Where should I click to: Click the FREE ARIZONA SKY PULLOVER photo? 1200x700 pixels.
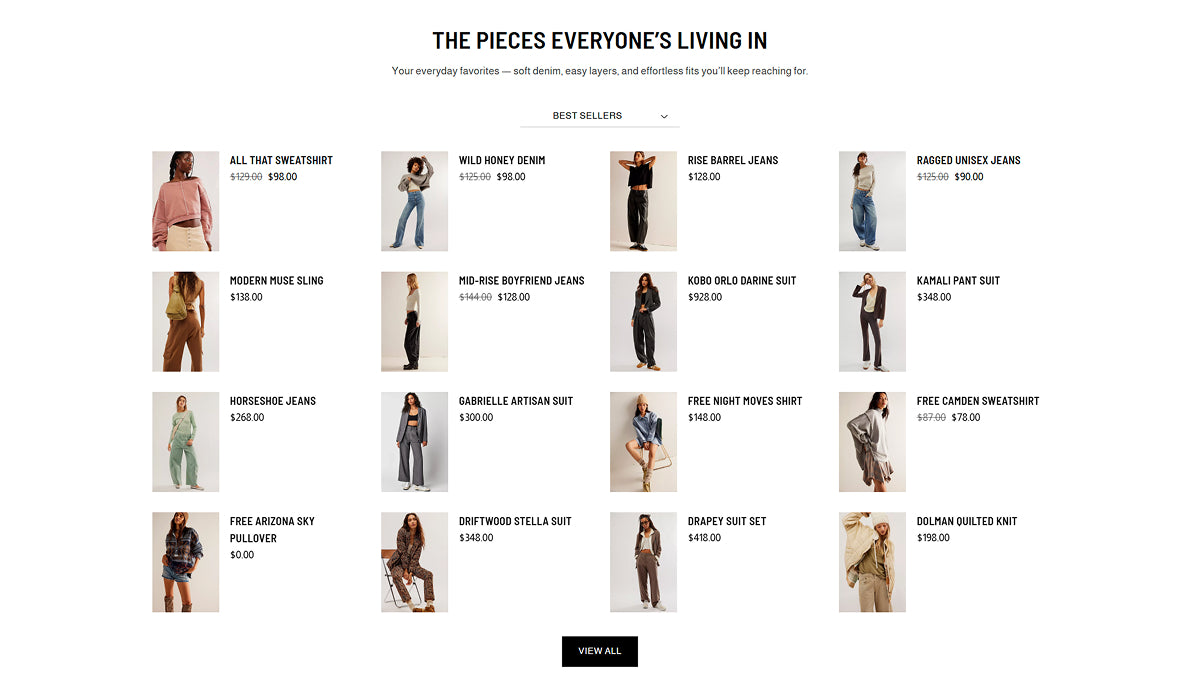(x=185, y=562)
